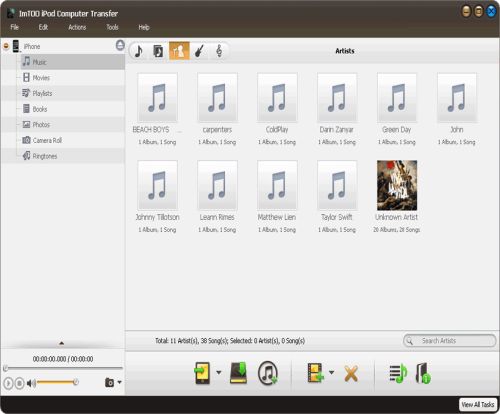Mute the player volume speaker
500x414 pixels.
31,383
